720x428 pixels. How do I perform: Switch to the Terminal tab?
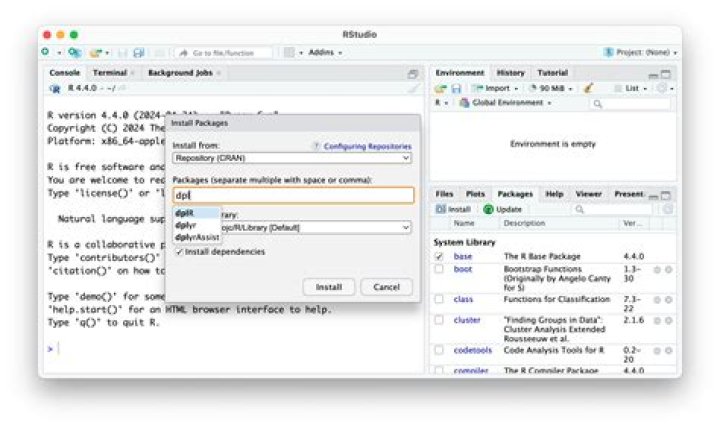click(110, 73)
